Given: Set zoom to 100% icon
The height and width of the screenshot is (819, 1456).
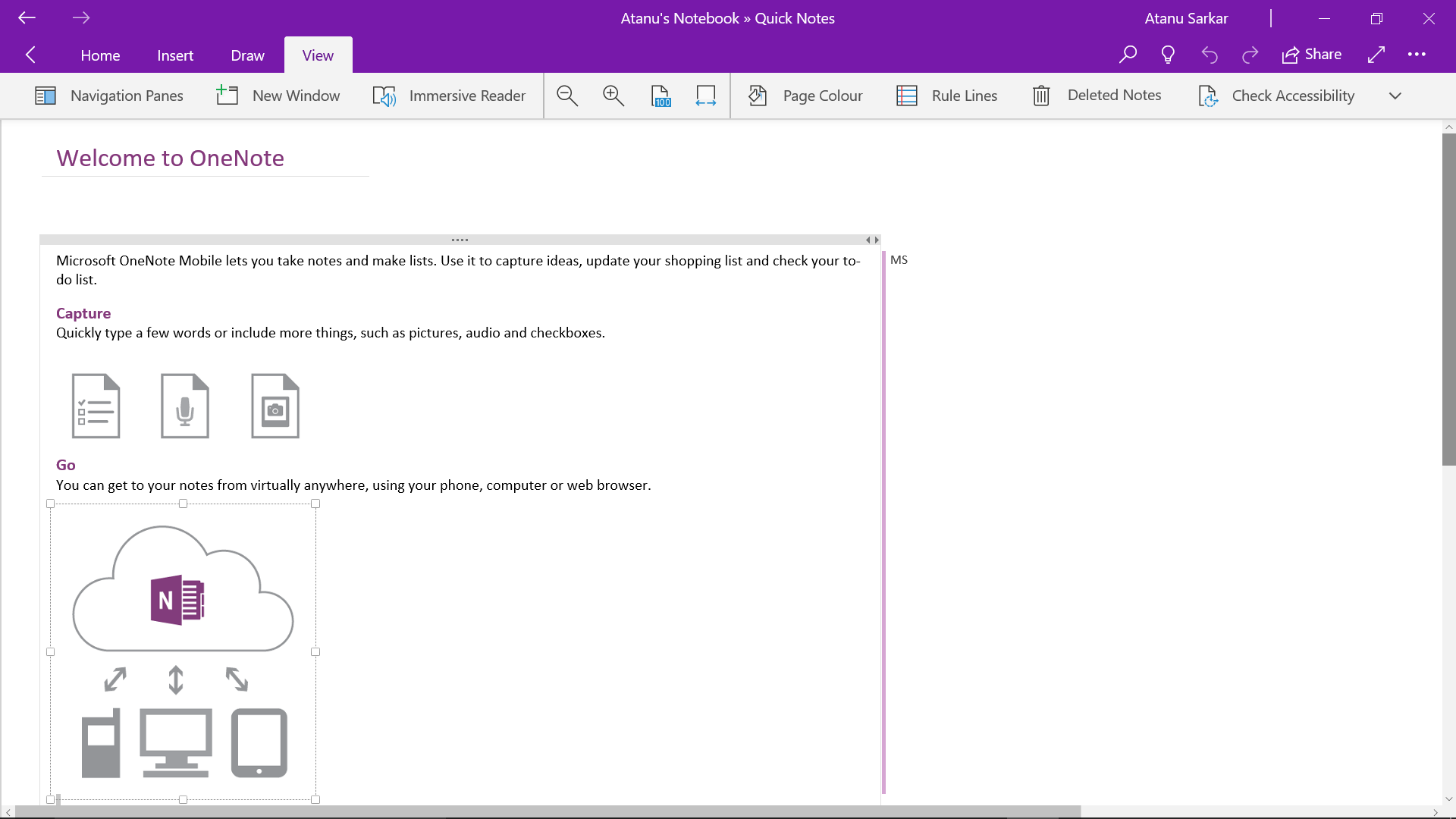Looking at the screenshot, I should click(x=661, y=96).
